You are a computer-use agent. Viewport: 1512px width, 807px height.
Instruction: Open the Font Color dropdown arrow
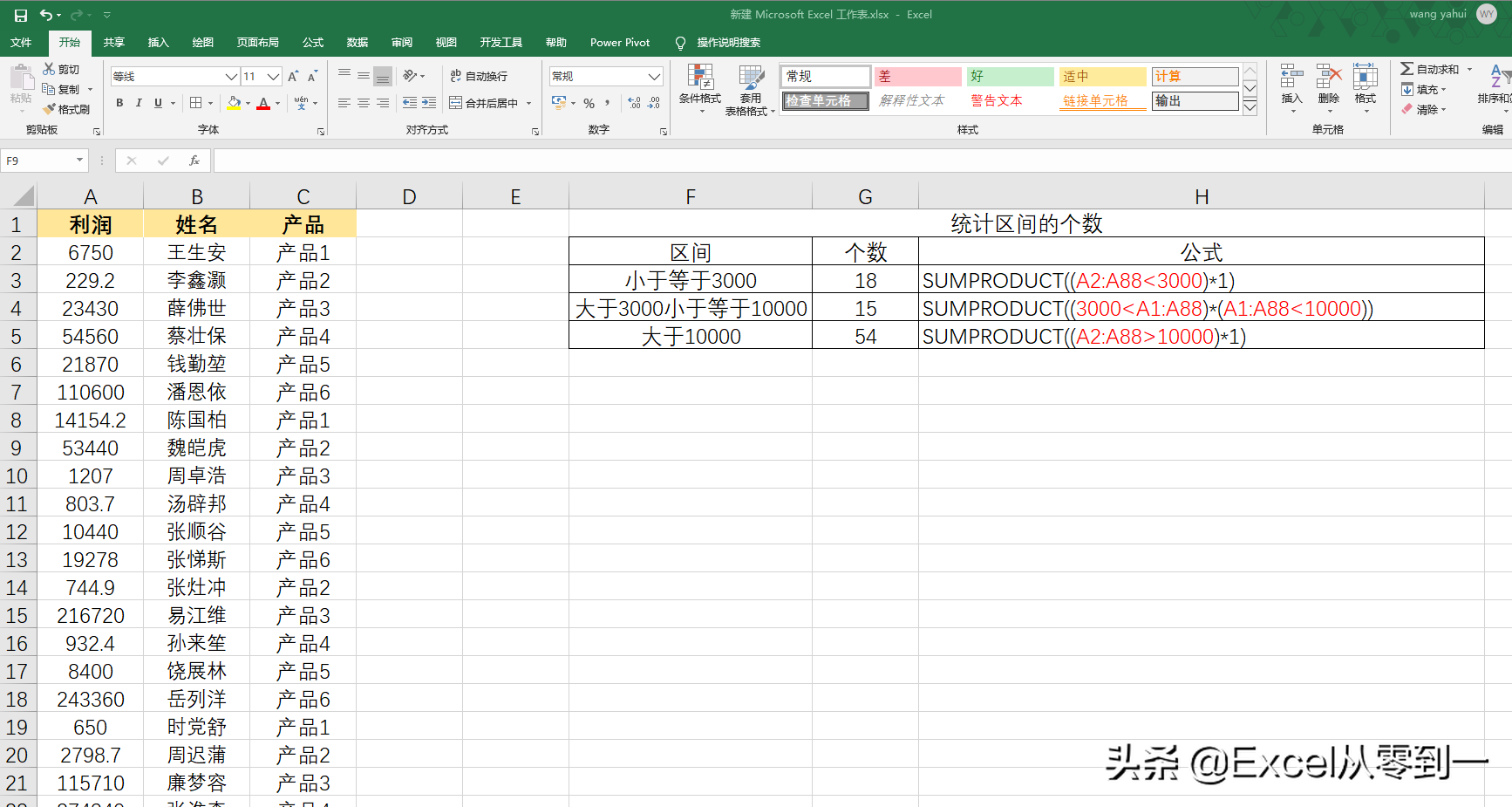(x=277, y=103)
